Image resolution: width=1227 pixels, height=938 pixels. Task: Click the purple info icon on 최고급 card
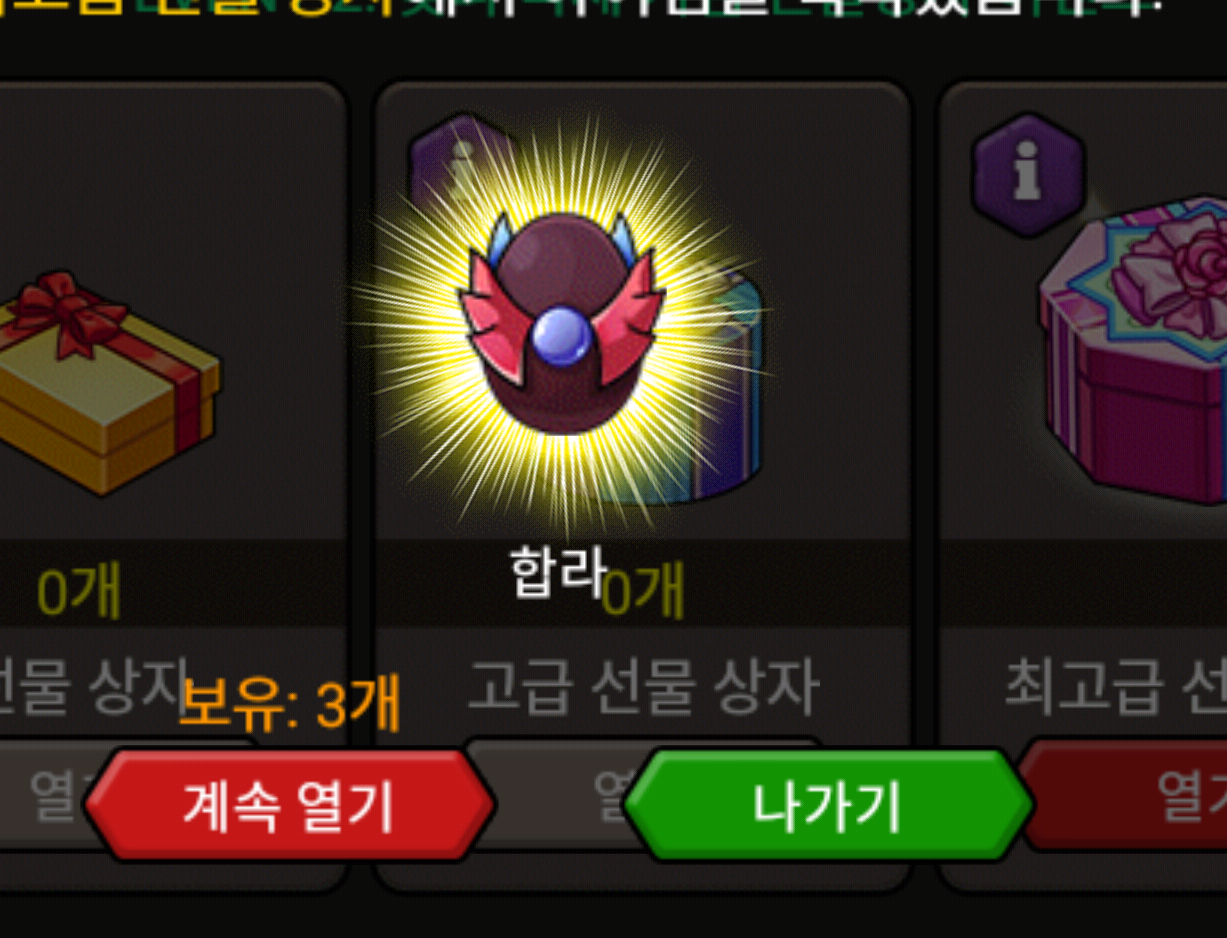tap(1027, 174)
